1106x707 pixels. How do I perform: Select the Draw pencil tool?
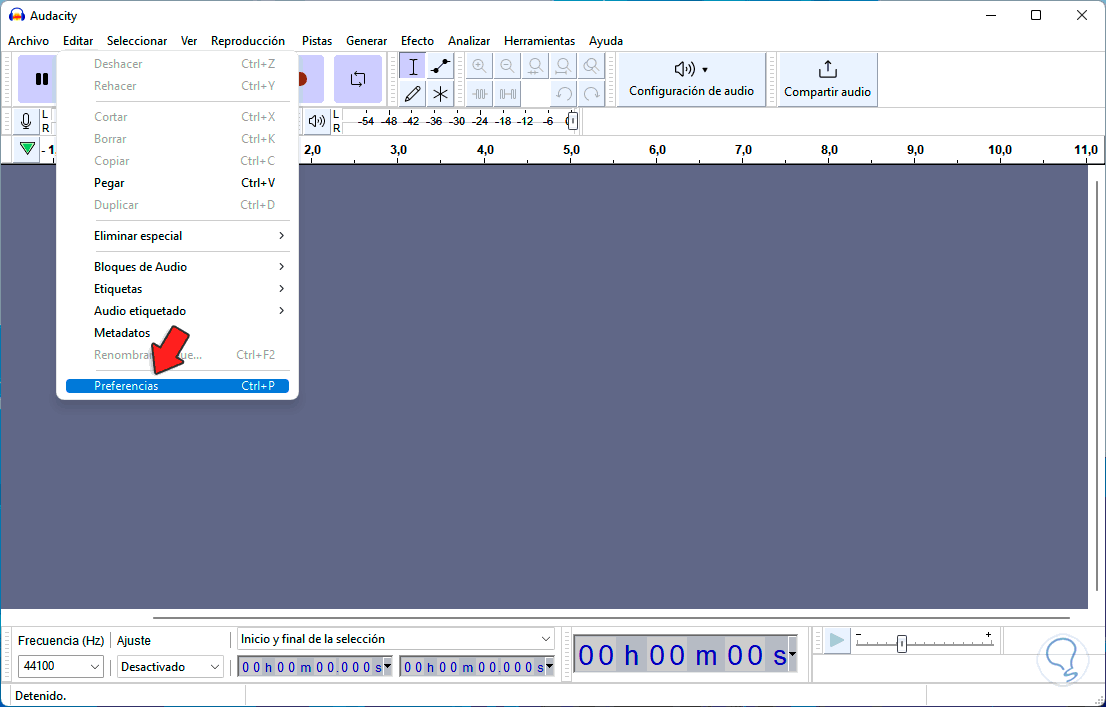[413, 93]
